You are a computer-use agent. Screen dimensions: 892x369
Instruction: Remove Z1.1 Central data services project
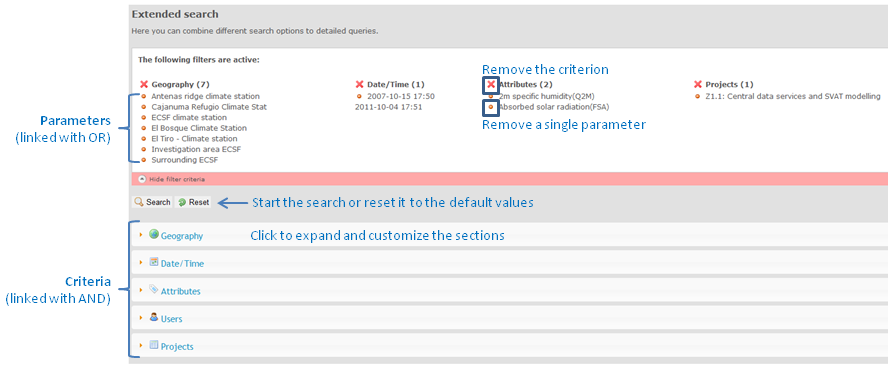click(698, 96)
